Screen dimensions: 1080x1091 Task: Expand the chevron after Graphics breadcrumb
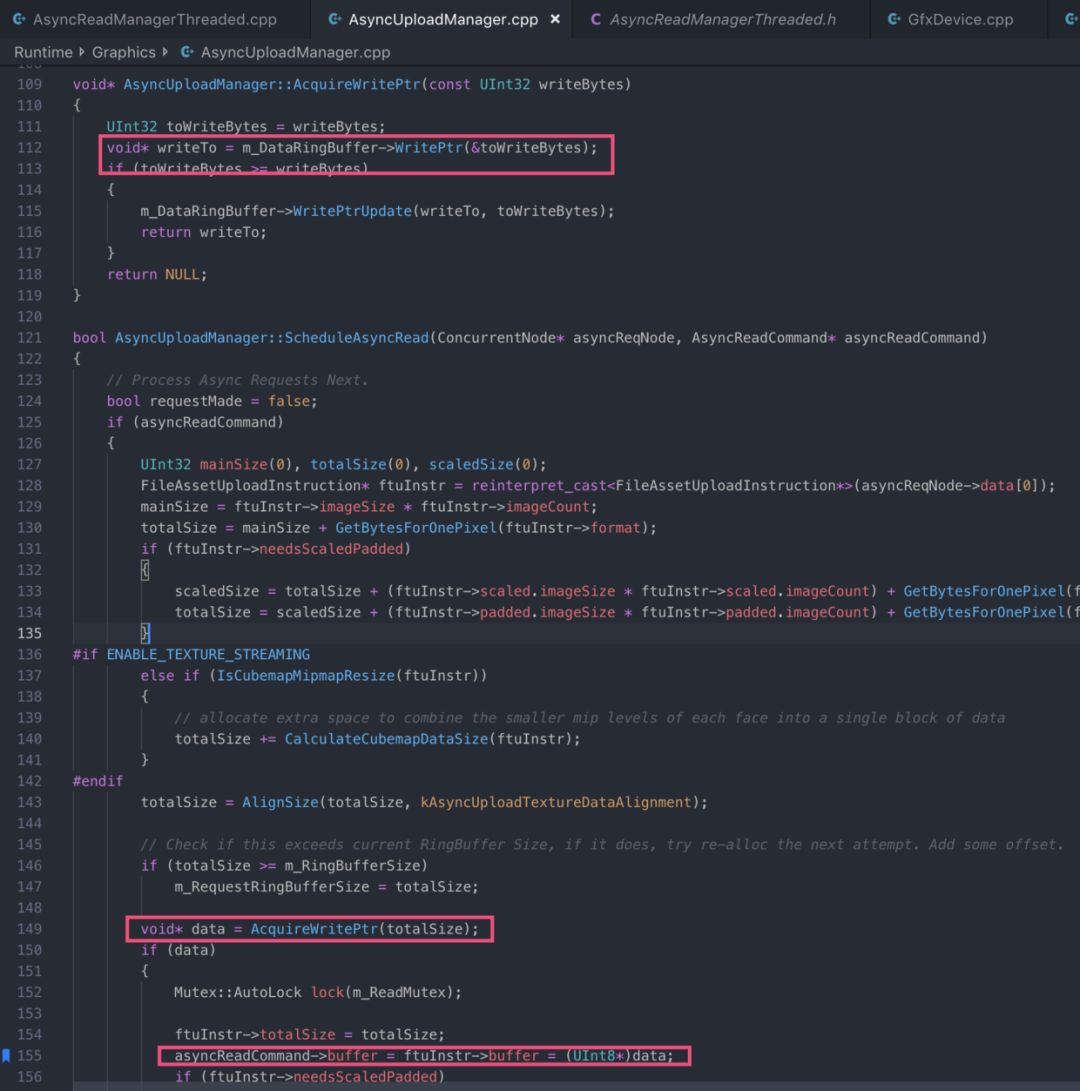166,52
